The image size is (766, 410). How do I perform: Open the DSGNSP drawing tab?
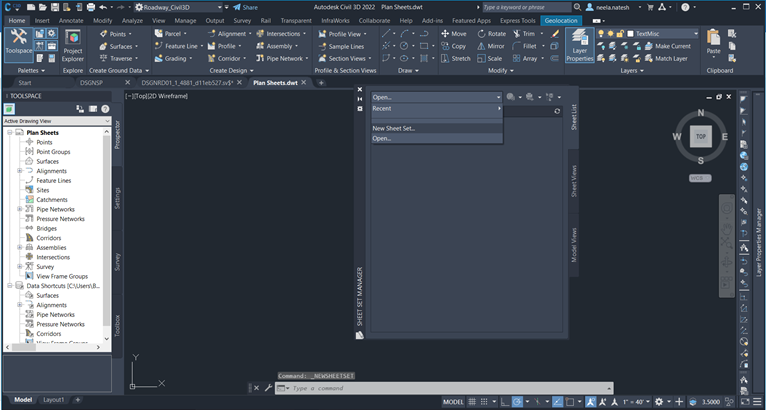91,83
